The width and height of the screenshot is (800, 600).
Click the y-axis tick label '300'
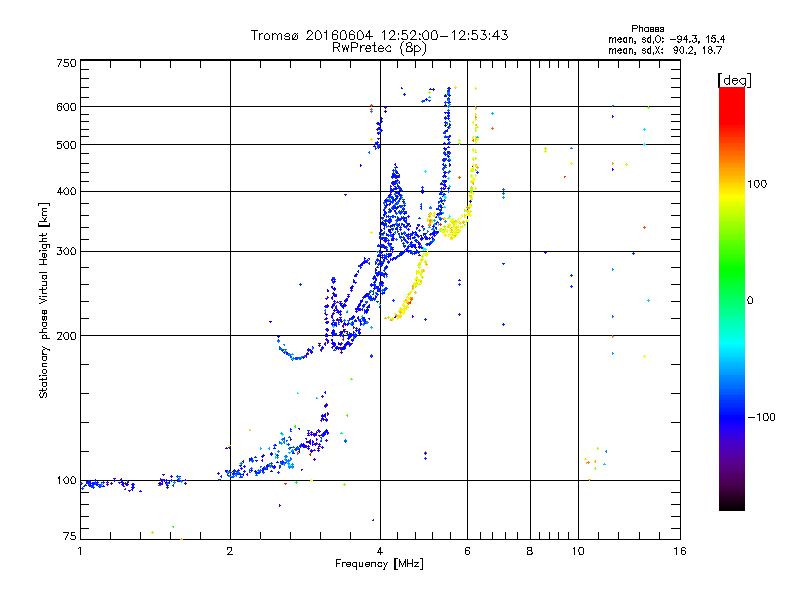(66, 252)
